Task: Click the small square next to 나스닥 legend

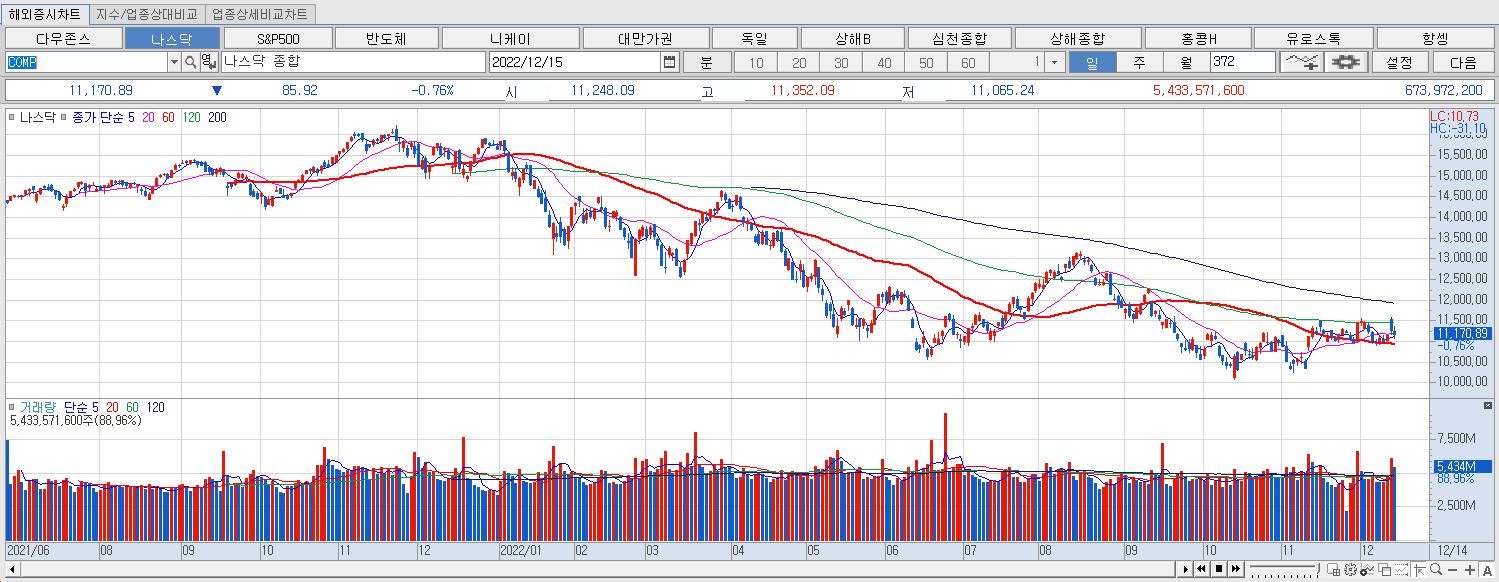Action: pos(11,118)
